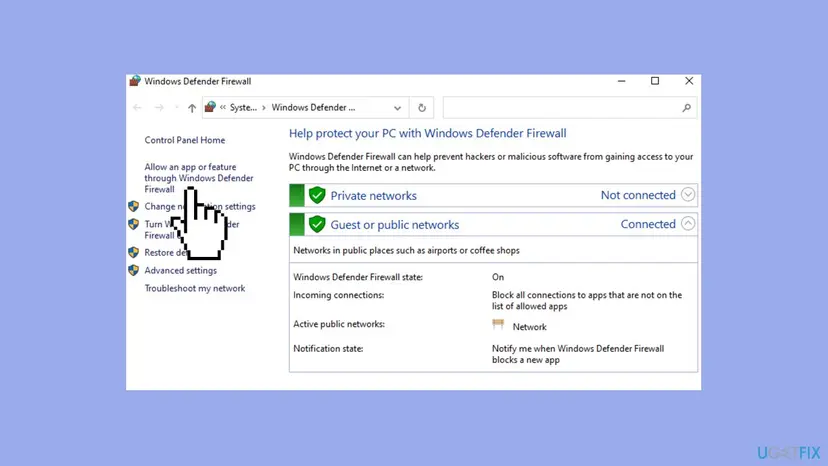Open Advanced settings link
This screenshot has width=828, height=466.
pyautogui.click(x=181, y=271)
